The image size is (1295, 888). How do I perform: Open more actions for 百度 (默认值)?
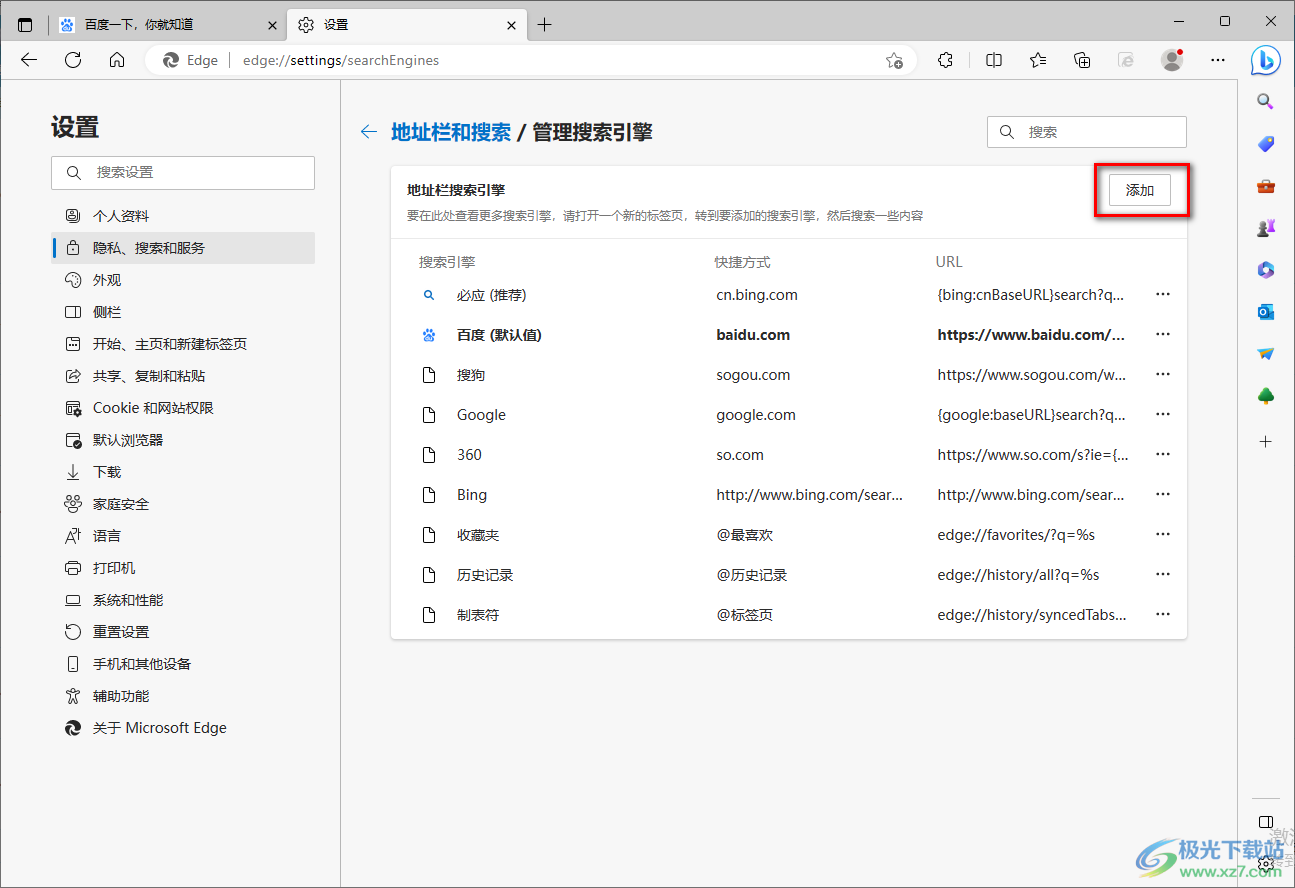tap(1162, 335)
